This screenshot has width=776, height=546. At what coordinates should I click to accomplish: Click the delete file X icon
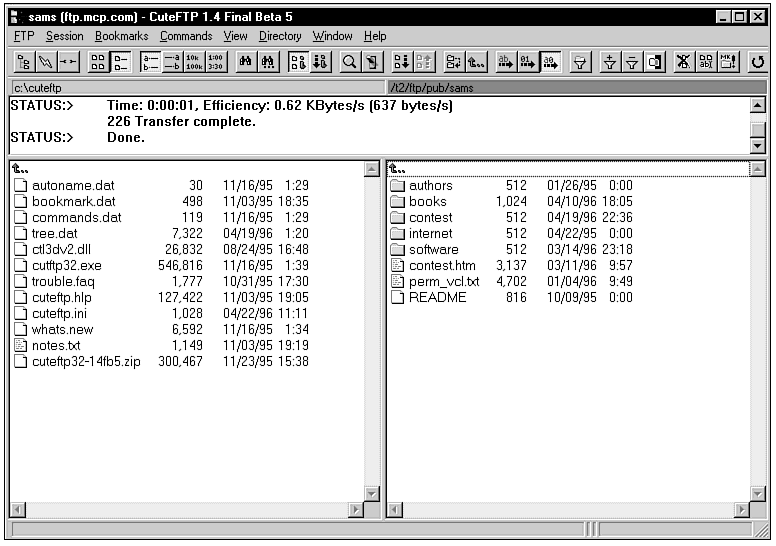[683, 62]
